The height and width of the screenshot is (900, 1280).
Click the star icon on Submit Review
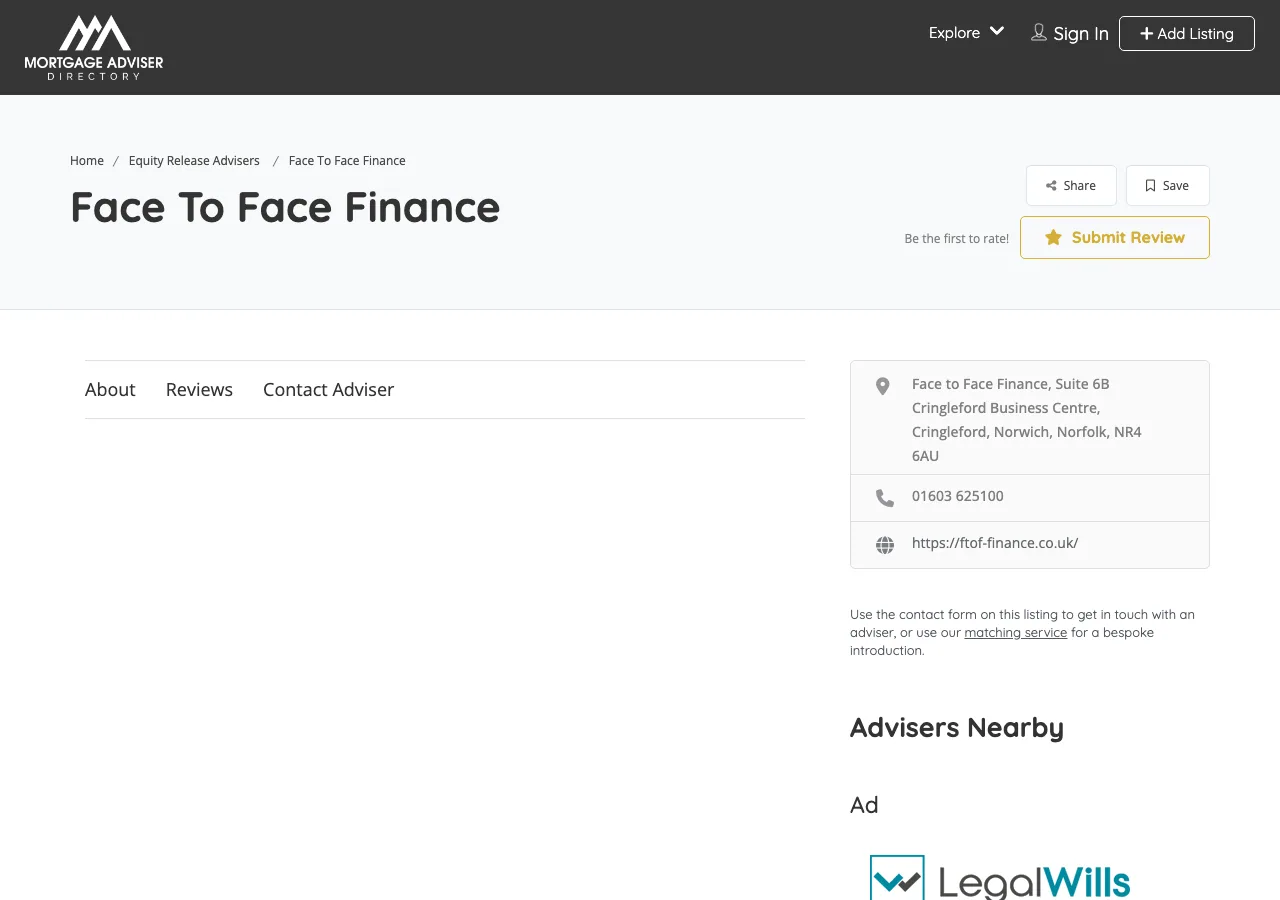(x=1052, y=237)
